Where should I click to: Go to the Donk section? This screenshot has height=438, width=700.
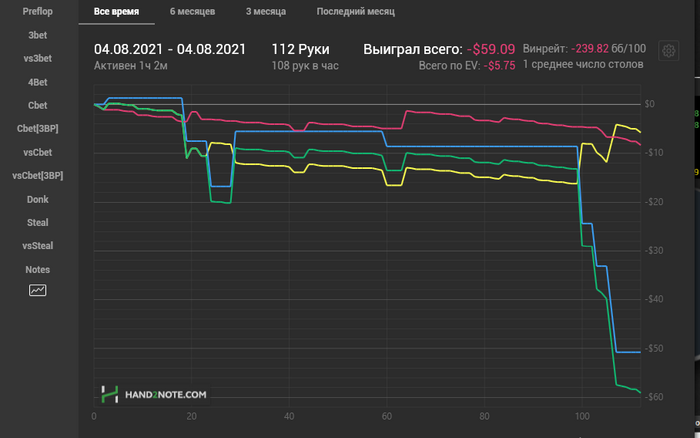pyautogui.click(x=38, y=199)
